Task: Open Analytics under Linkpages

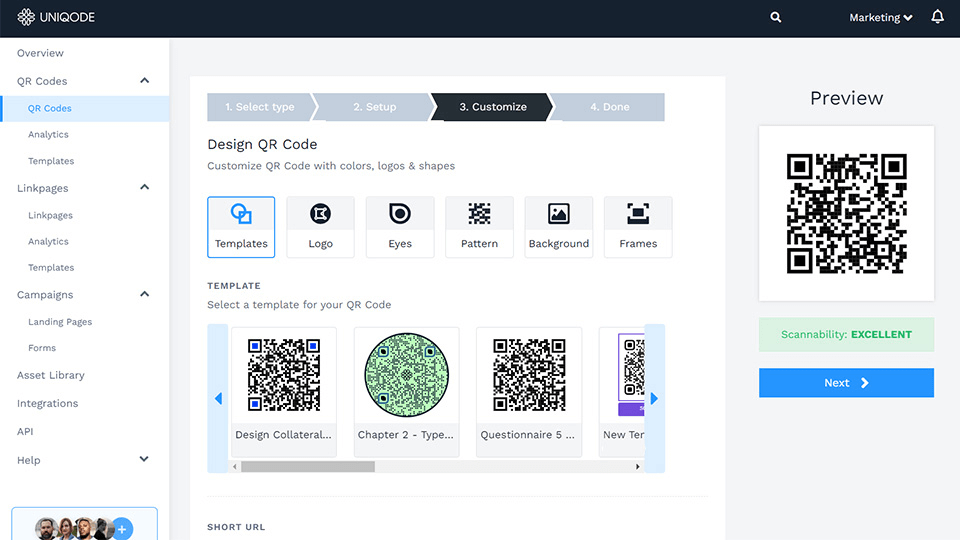Action: [x=48, y=242]
